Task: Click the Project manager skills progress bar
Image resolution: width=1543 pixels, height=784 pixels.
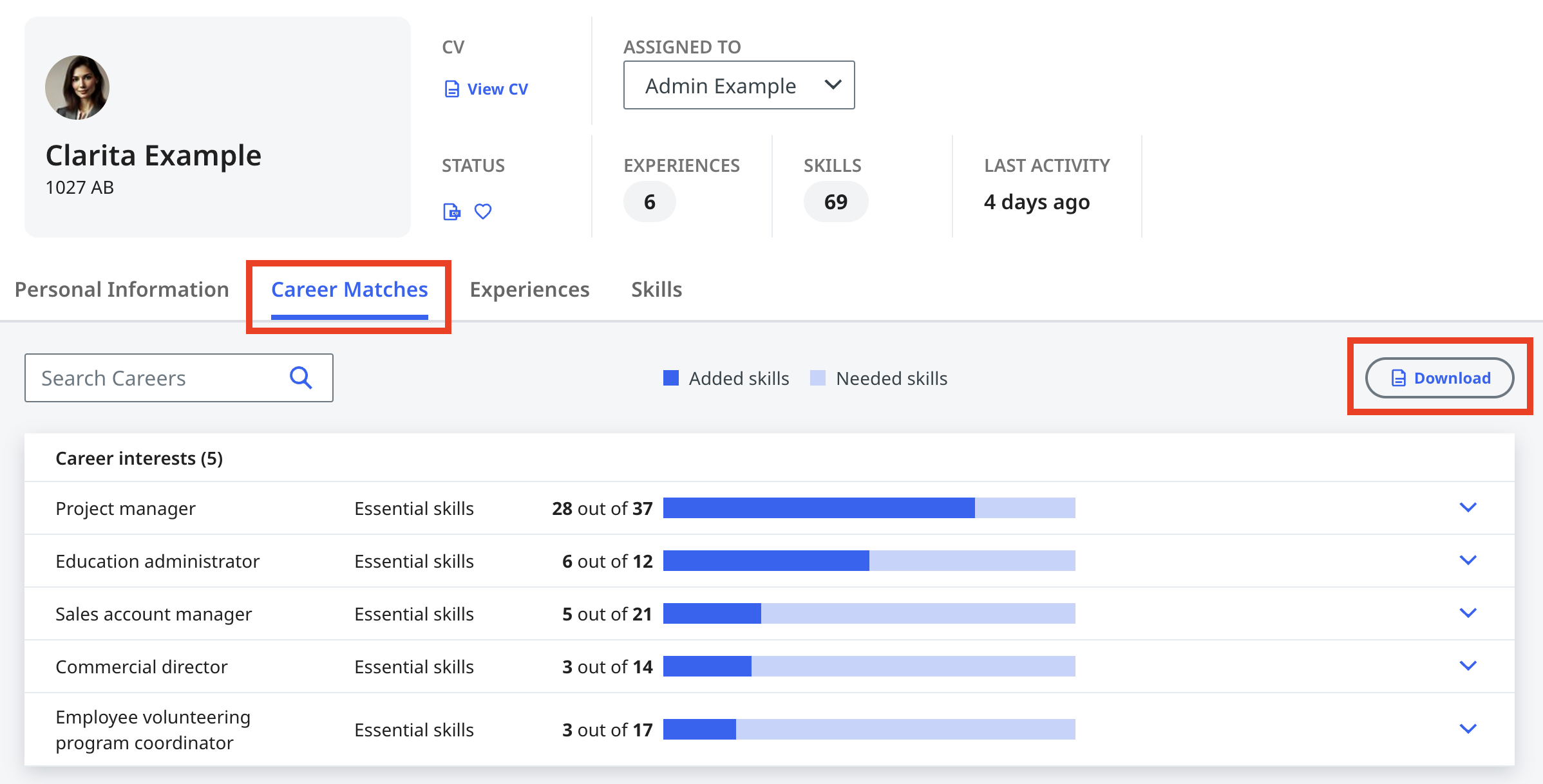Action: point(869,508)
